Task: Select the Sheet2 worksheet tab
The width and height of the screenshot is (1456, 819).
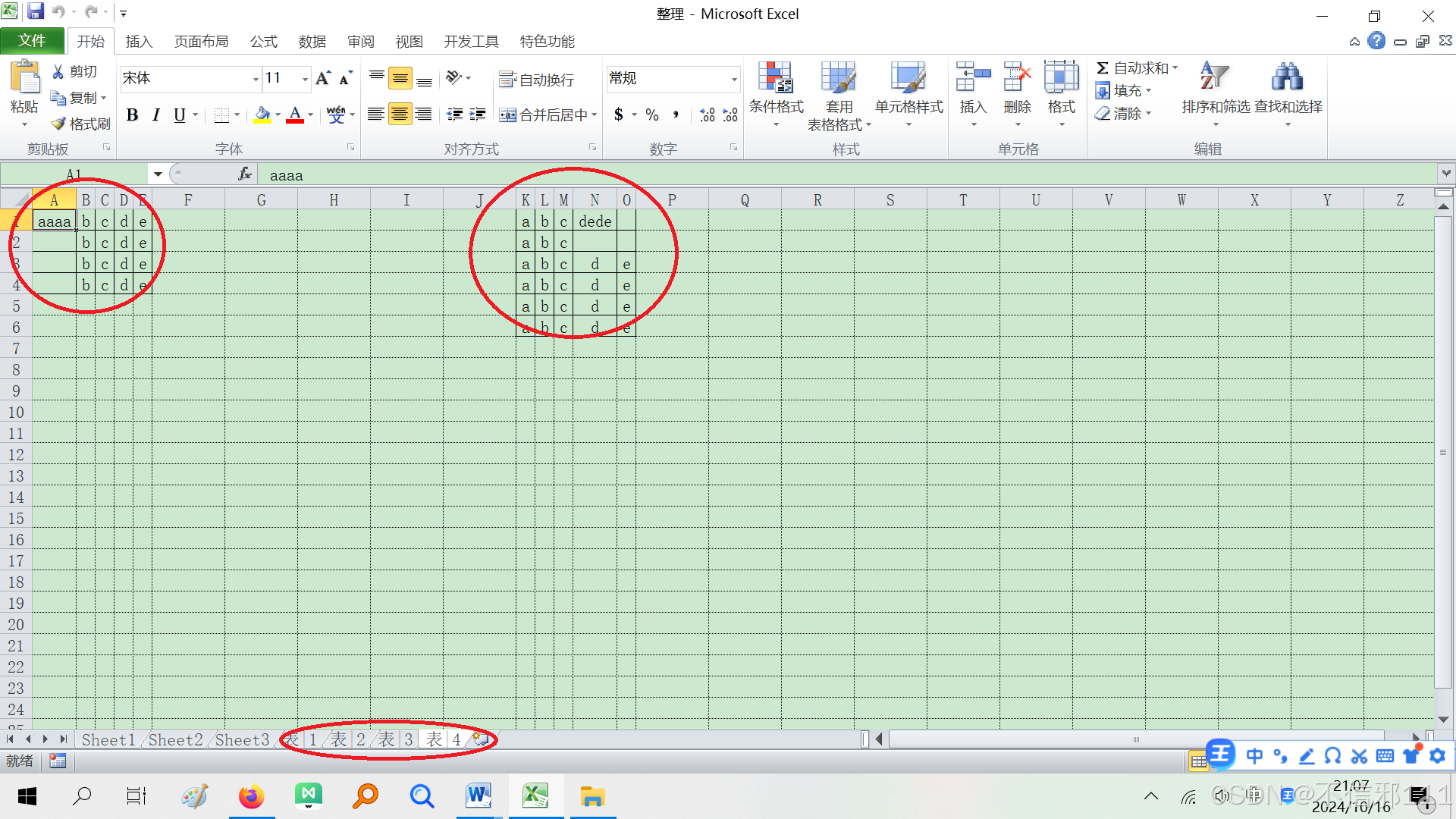Action: [175, 739]
